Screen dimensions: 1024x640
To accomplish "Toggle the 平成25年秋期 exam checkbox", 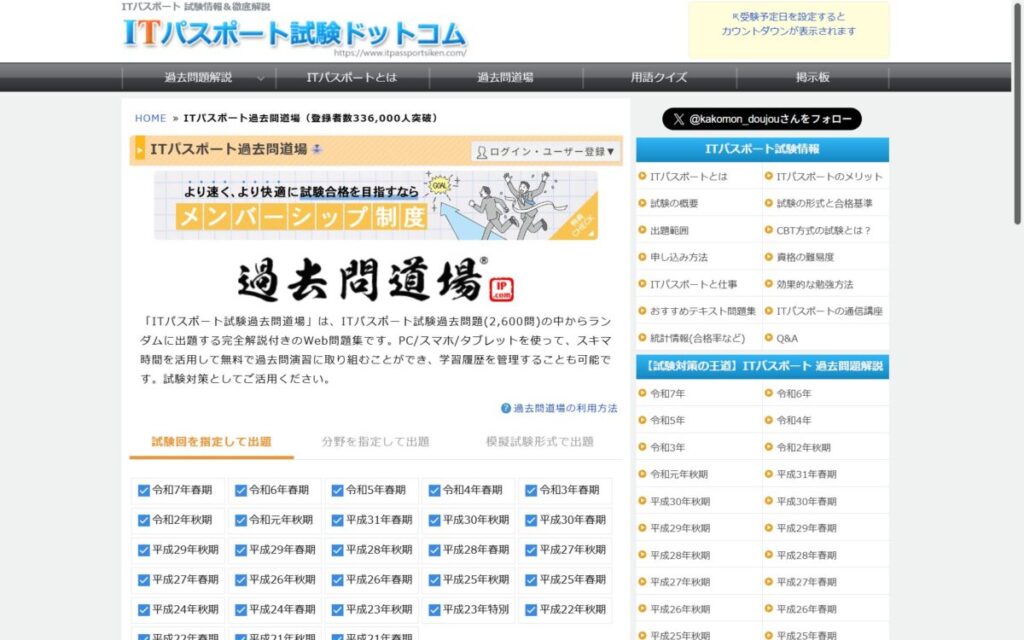I will [x=434, y=580].
